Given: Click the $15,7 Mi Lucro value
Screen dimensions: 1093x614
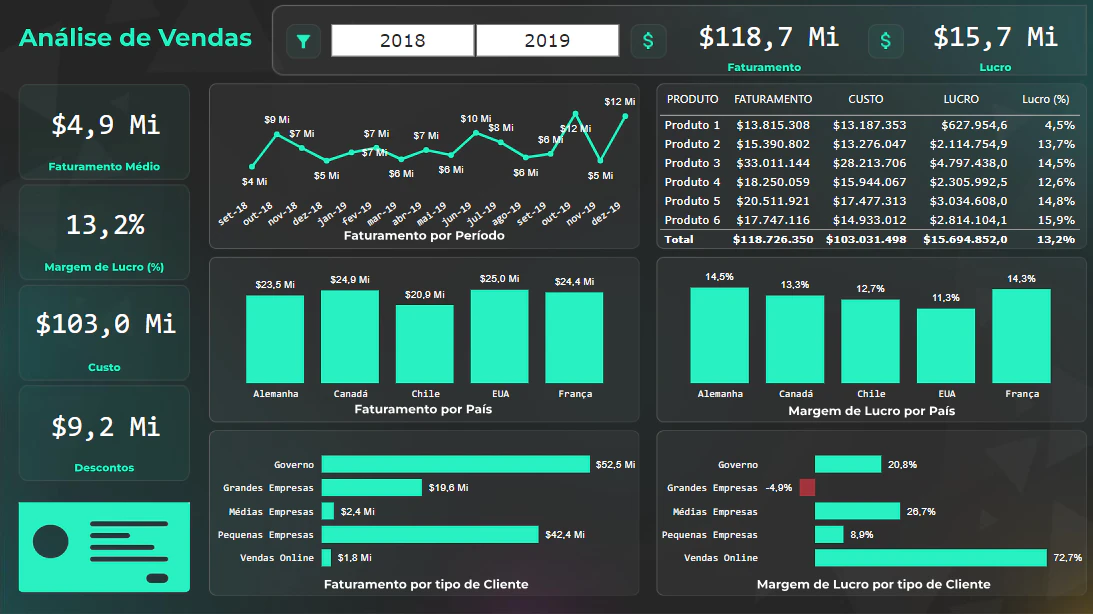Looking at the screenshot, I should pyautogui.click(x=995, y=37).
